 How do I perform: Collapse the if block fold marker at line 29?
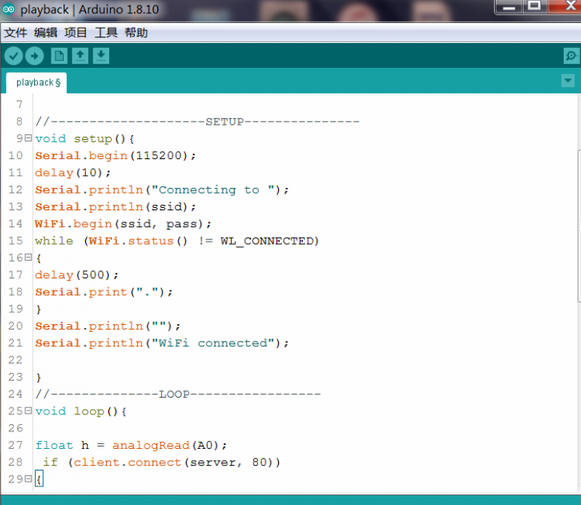pos(28,479)
